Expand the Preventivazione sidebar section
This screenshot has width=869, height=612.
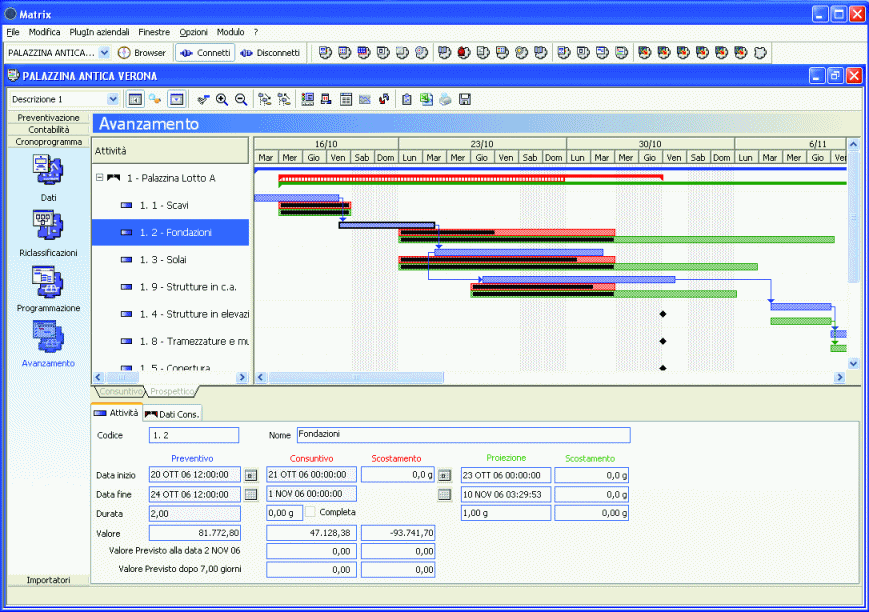click(x=48, y=118)
